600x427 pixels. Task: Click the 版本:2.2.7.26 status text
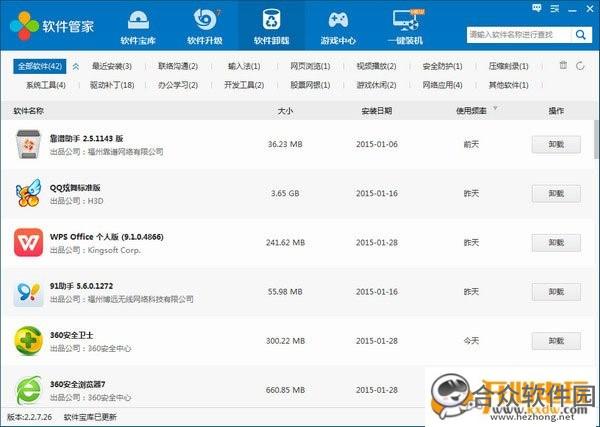pyautogui.click(x=29, y=417)
